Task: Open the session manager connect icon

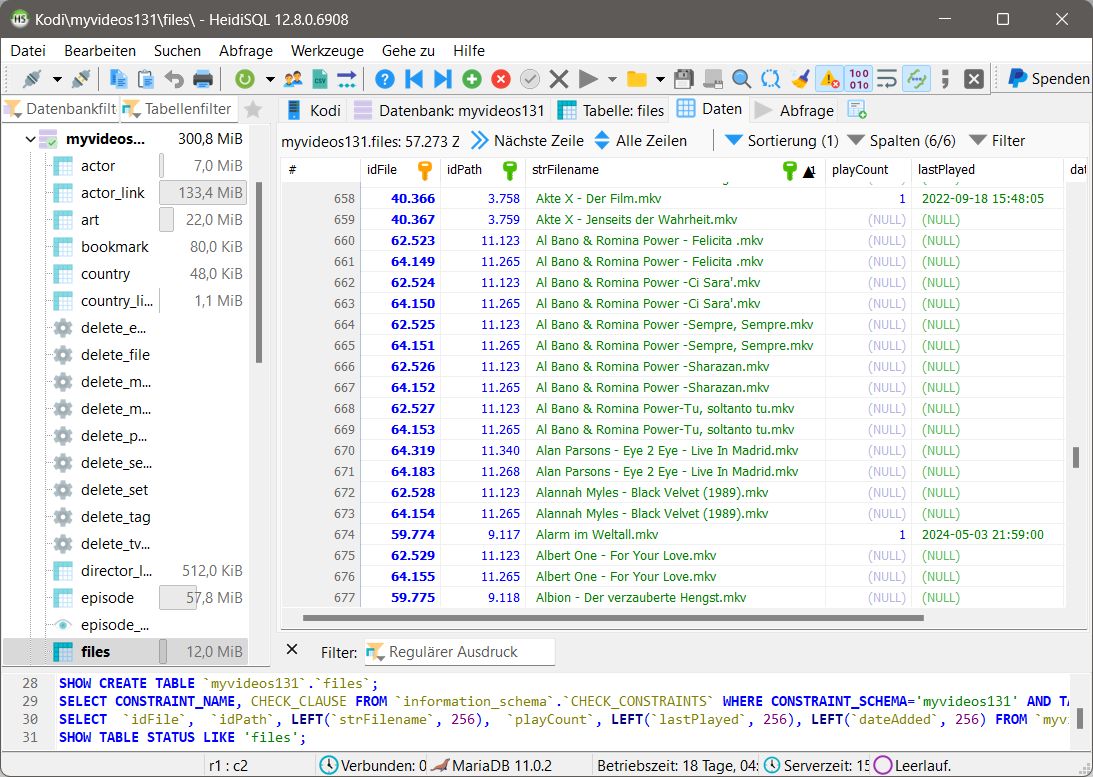Action: [x=32, y=79]
